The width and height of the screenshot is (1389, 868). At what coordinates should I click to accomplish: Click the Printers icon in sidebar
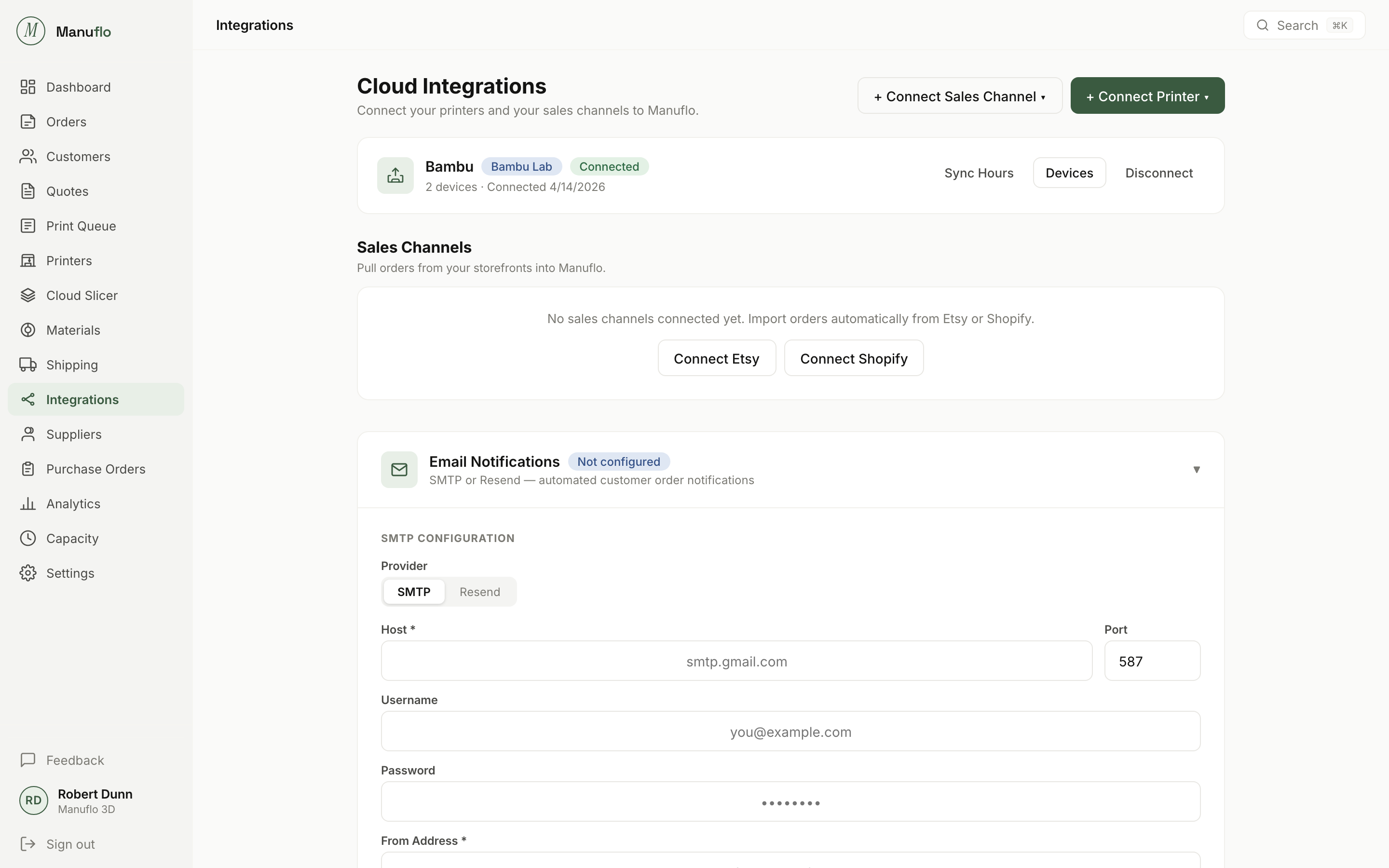tap(27, 260)
